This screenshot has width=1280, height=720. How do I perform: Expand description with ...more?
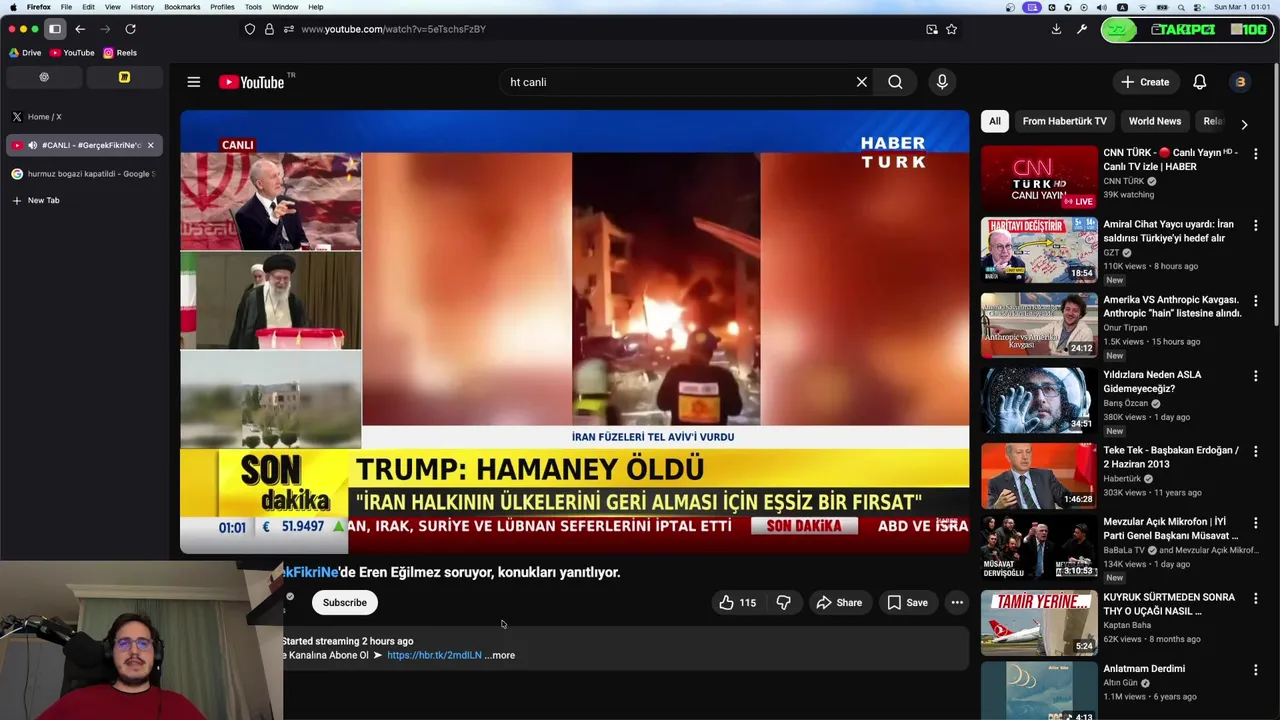(500, 655)
